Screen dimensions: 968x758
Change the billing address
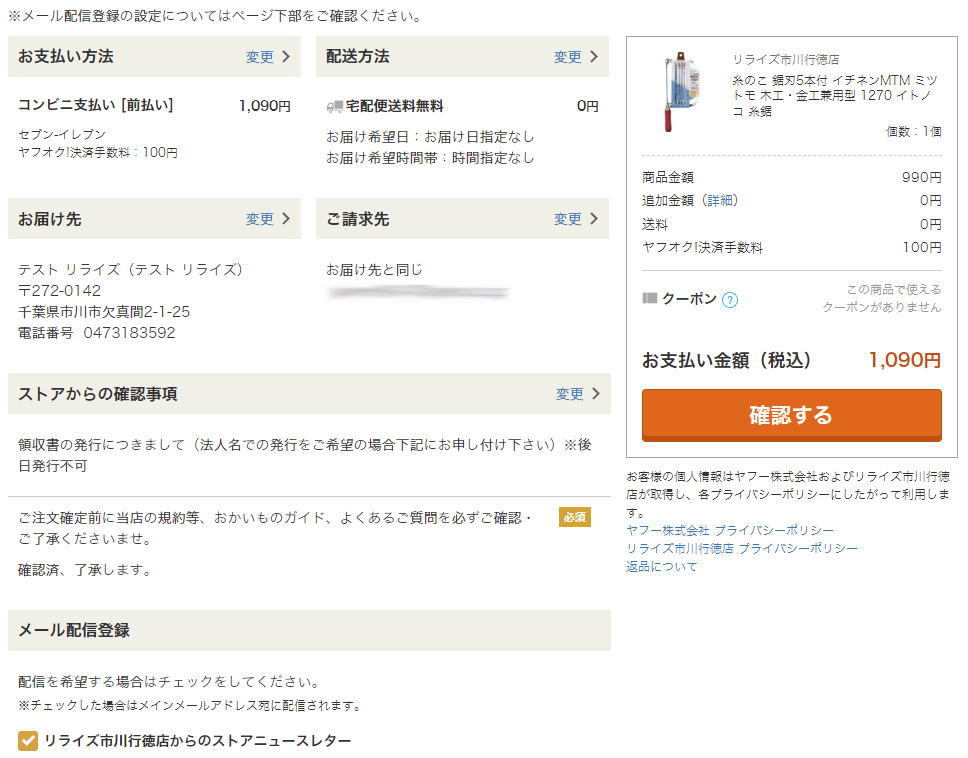point(568,219)
